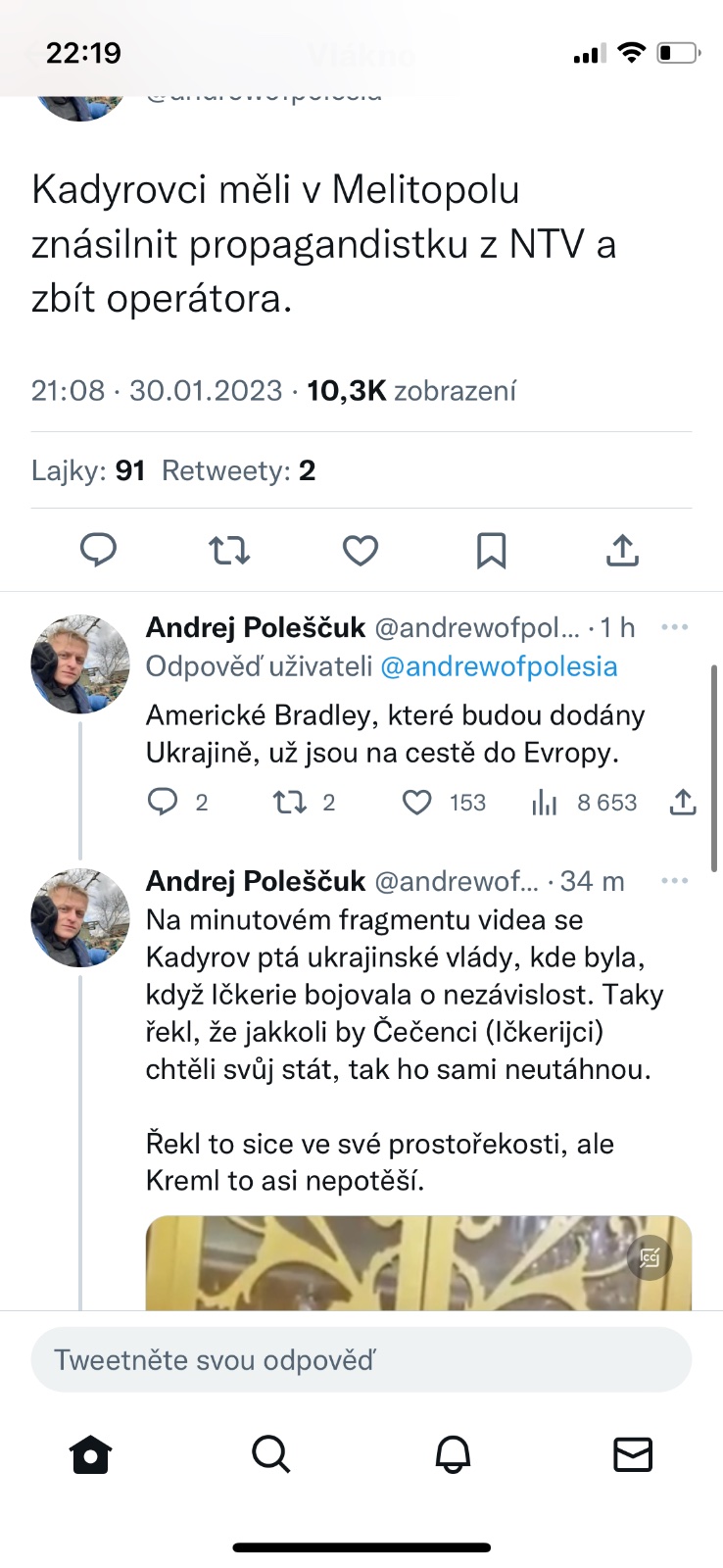
Task: Open the Notifications bell tab
Action: (x=453, y=1455)
